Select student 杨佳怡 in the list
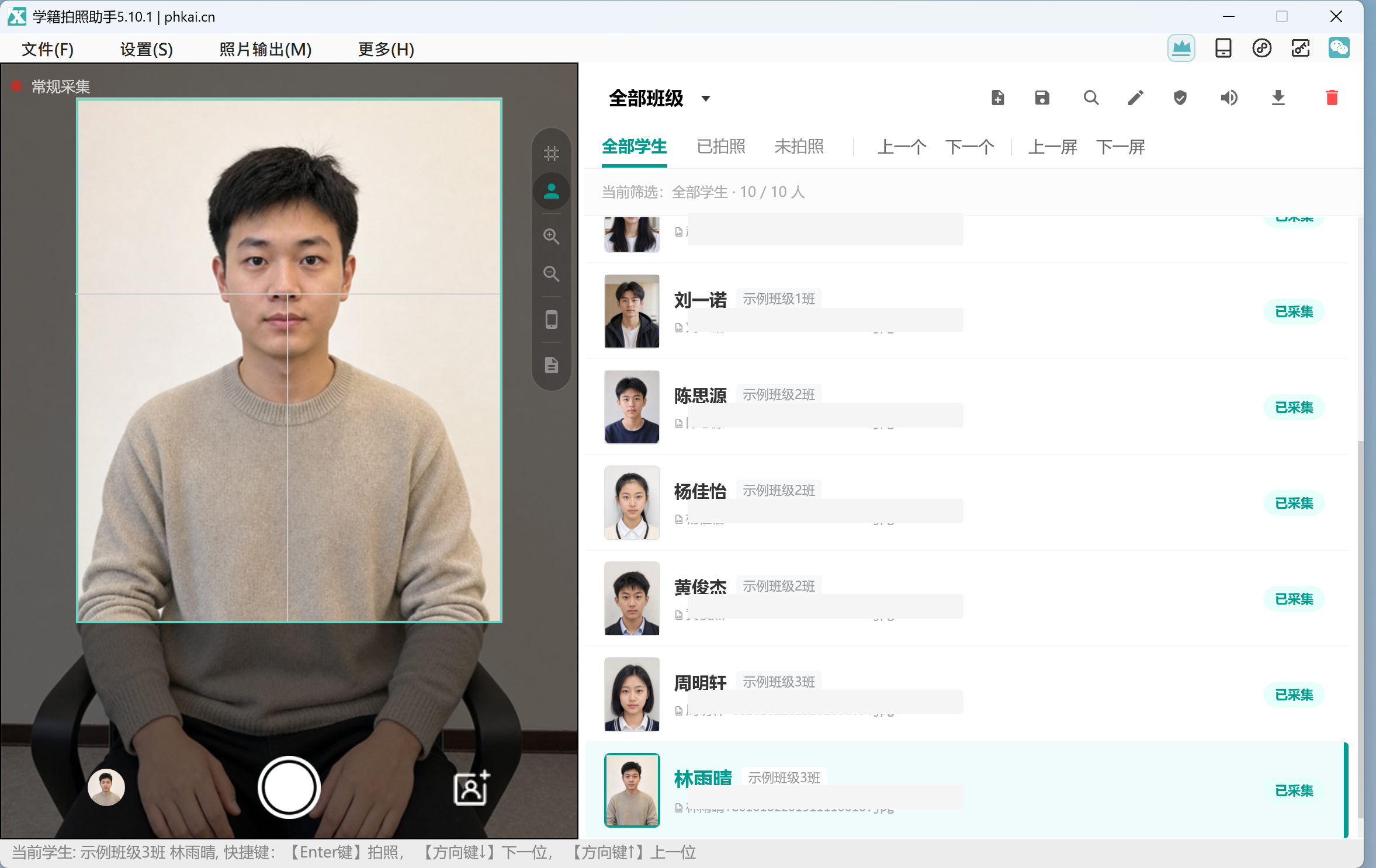This screenshot has height=868, width=1376. pos(967,503)
